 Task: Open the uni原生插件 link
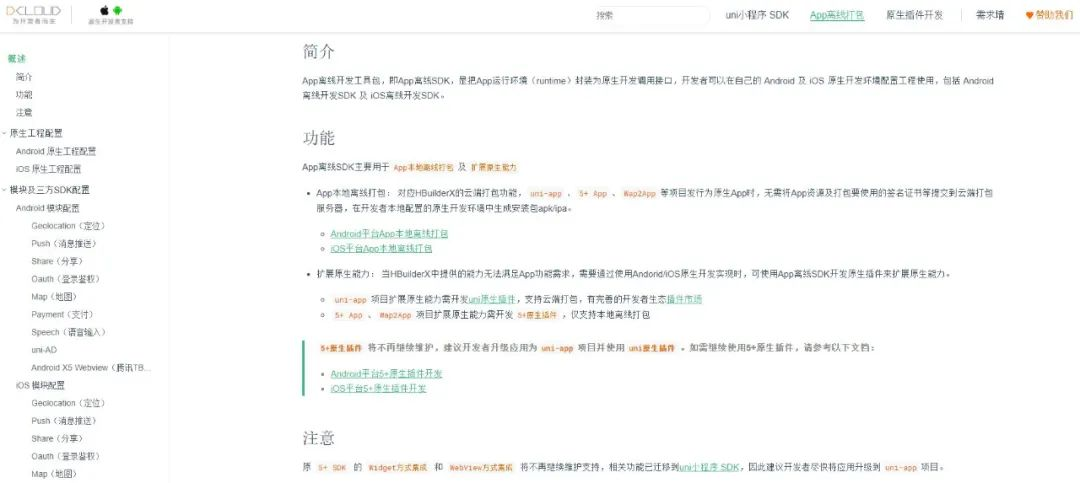pyautogui.click(x=492, y=300)
